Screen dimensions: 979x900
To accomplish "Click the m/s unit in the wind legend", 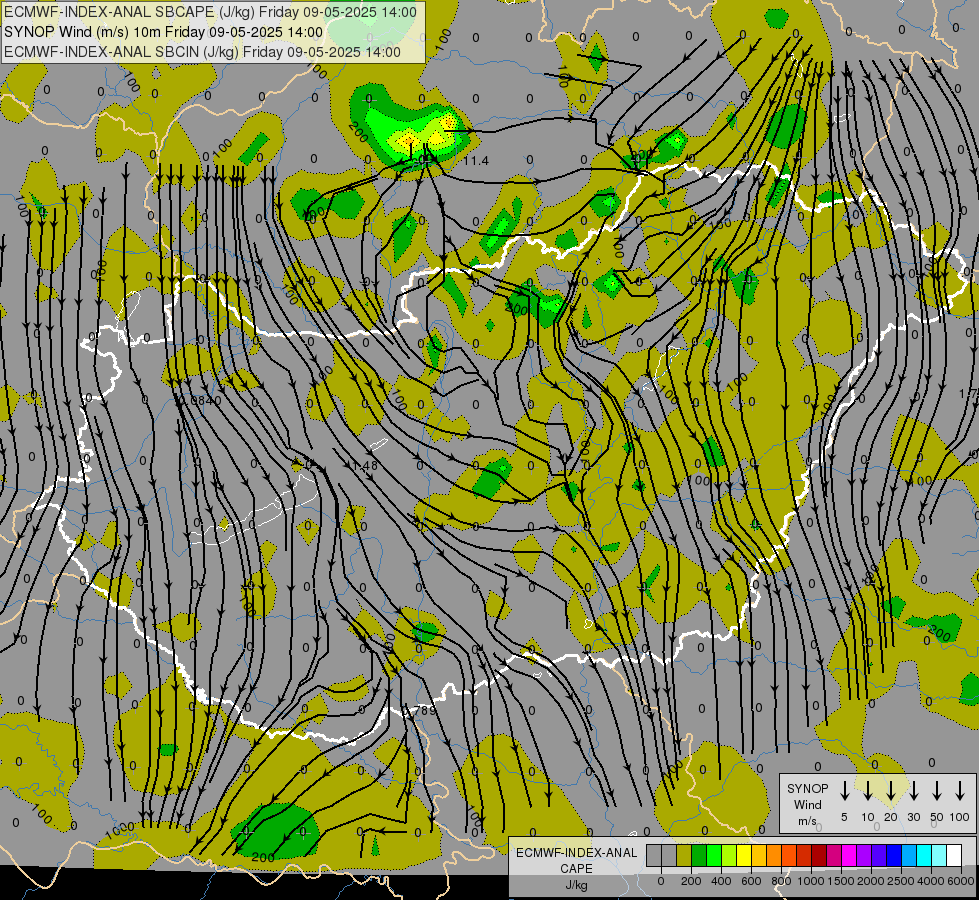I will click(807, 821).
